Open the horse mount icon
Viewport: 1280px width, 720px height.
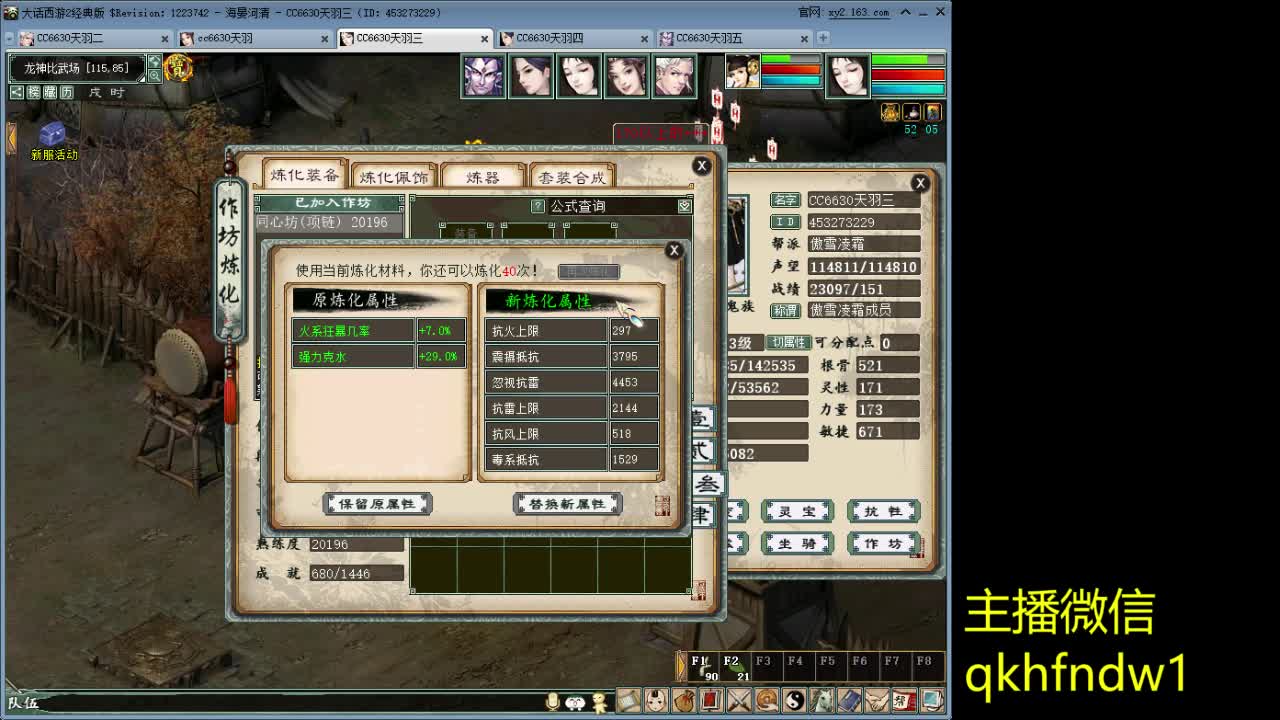click(822, 700)
